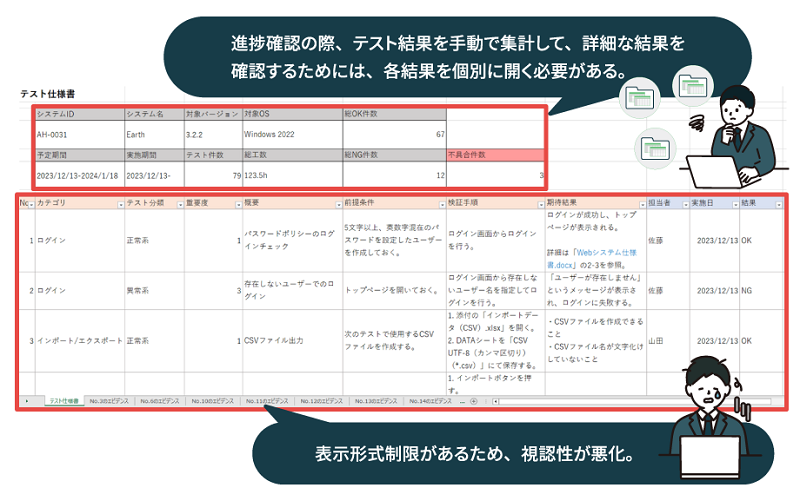Viewport: 800px width, 501px height.
Task: Select the インポート/エクスポート category cell
Action: click(x=80, y=340)
